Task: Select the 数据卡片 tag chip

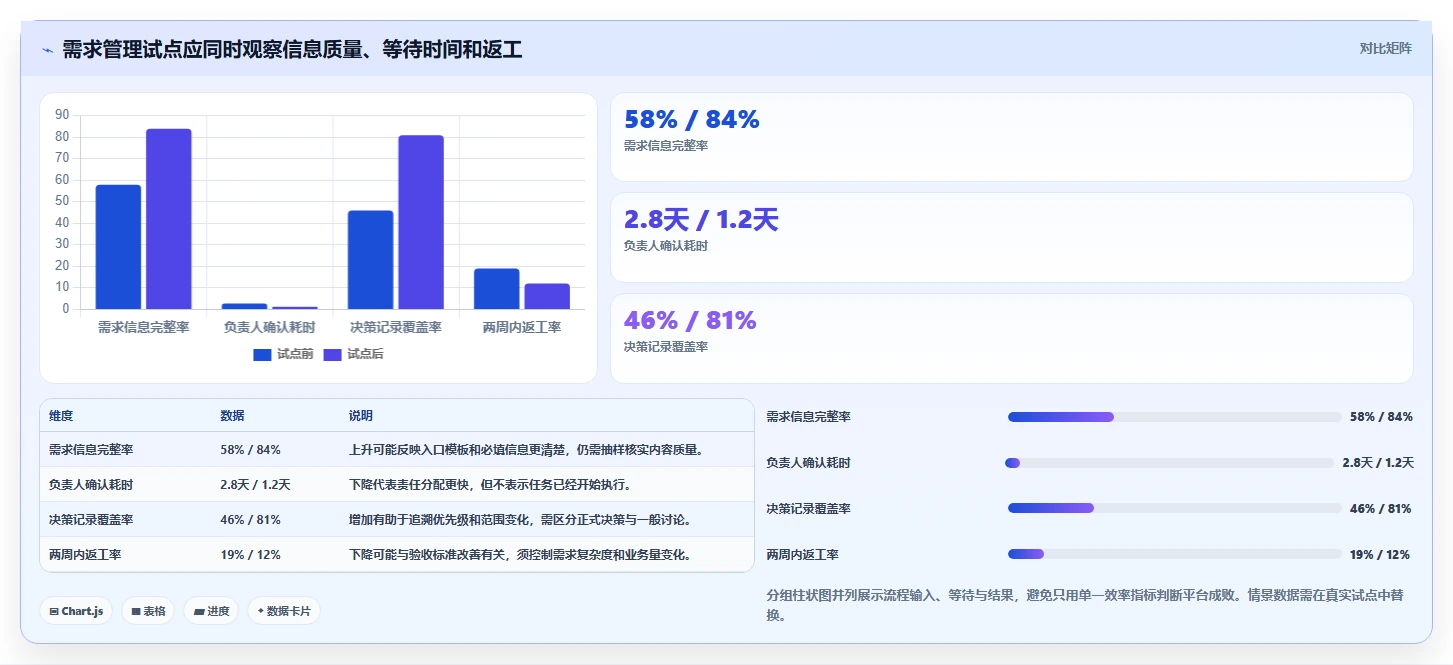Action: coord(284,611)
